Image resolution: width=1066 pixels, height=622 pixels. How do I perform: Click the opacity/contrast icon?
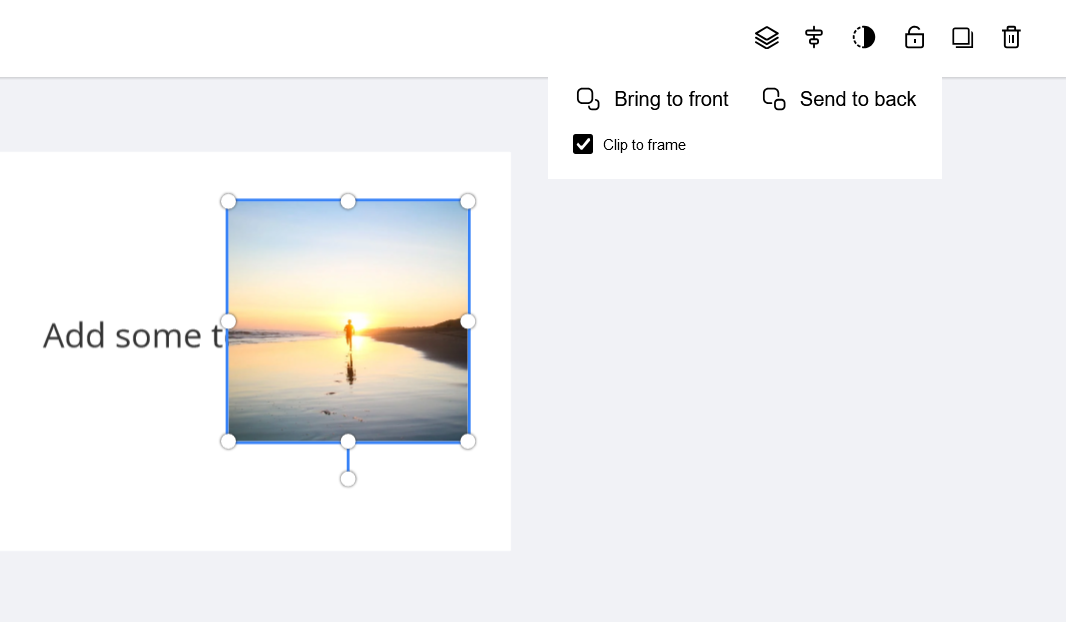click(x=863, y=37)
